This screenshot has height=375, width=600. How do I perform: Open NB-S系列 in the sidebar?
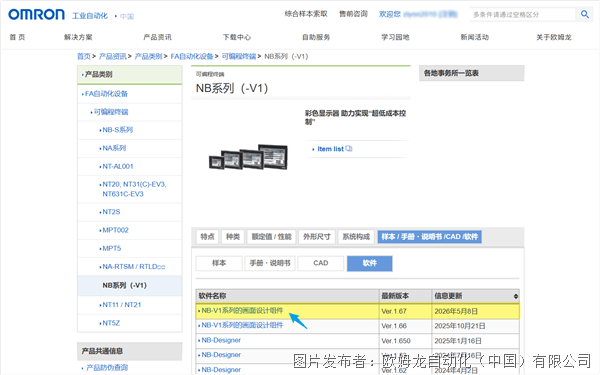117,130
